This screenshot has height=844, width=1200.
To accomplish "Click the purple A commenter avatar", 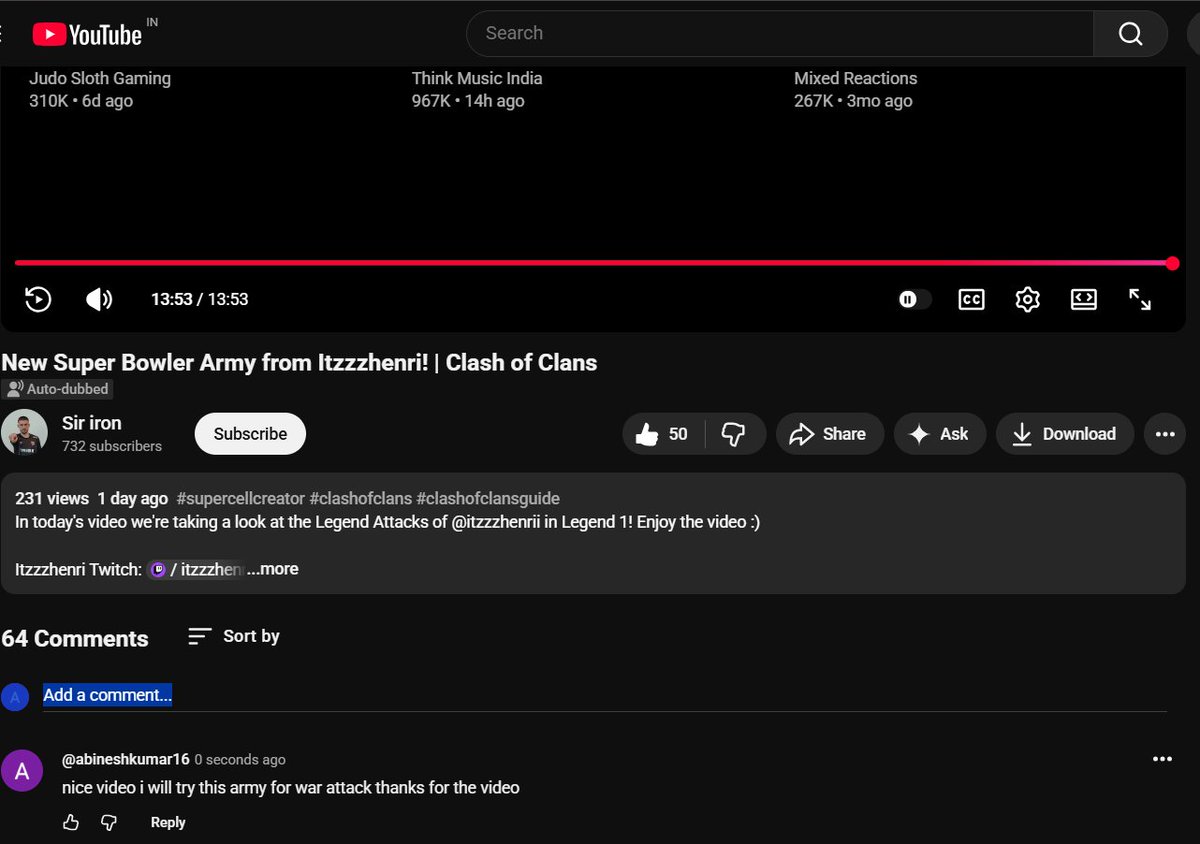I will point(22,771).
